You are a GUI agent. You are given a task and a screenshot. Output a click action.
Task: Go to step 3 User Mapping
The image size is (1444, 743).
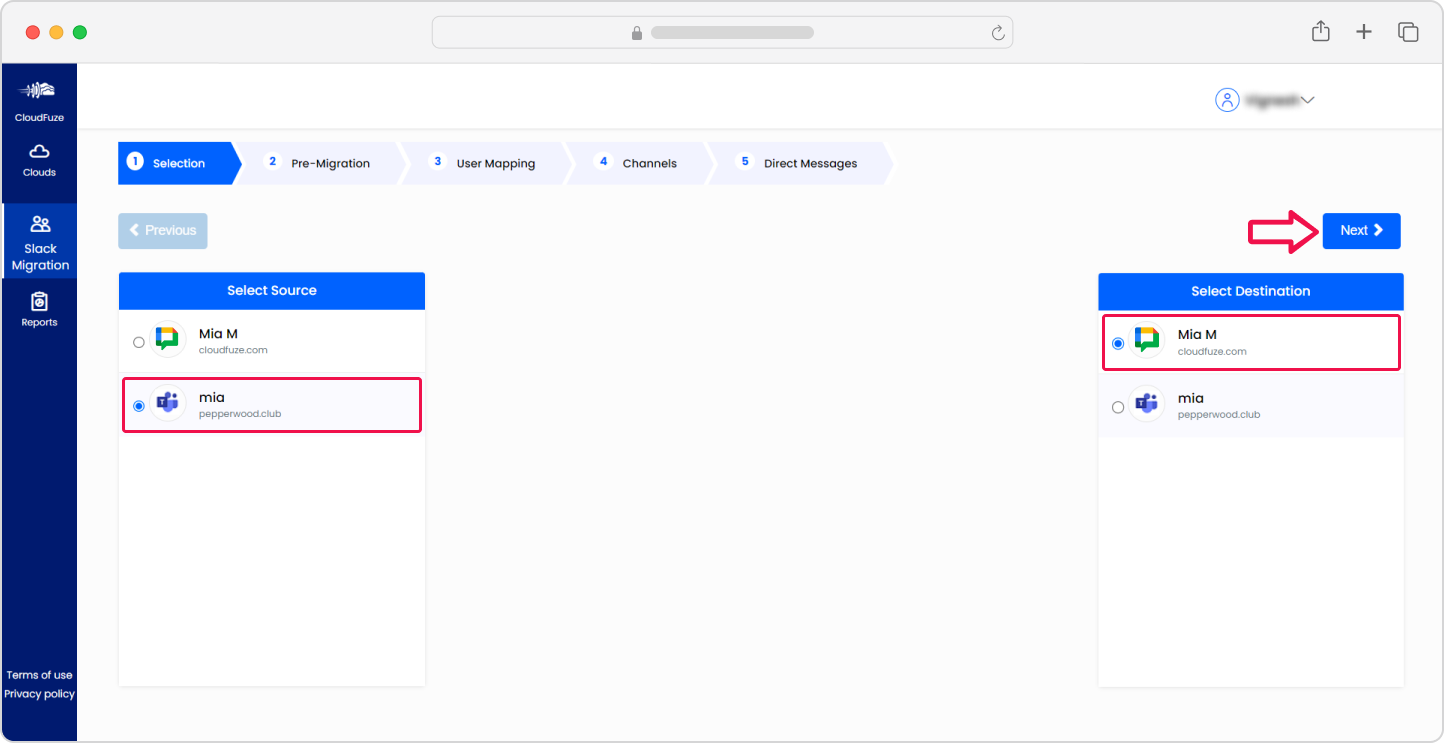click(487, 163)
